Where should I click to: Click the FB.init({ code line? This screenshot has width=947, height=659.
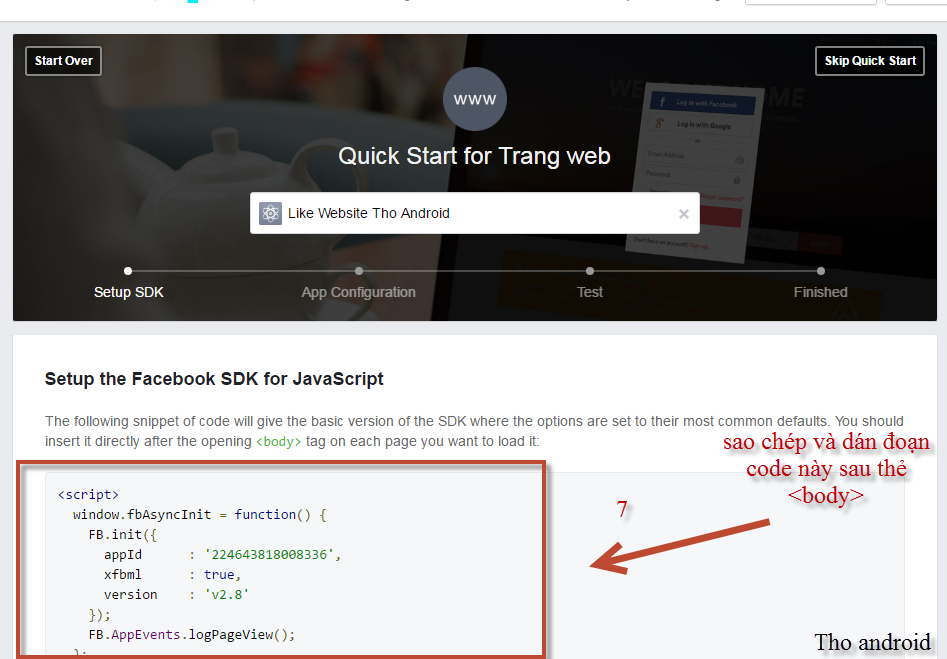123,535
